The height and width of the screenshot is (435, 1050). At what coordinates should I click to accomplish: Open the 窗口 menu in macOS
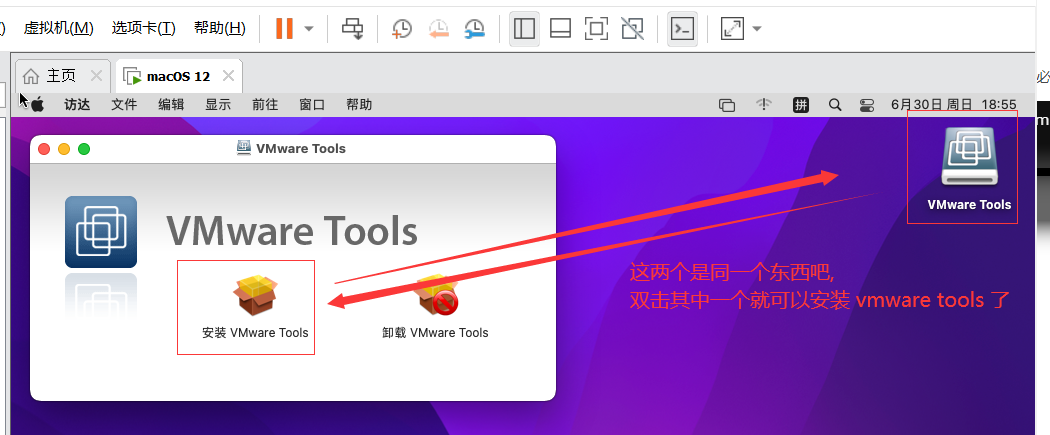click(x=311, y=104)
